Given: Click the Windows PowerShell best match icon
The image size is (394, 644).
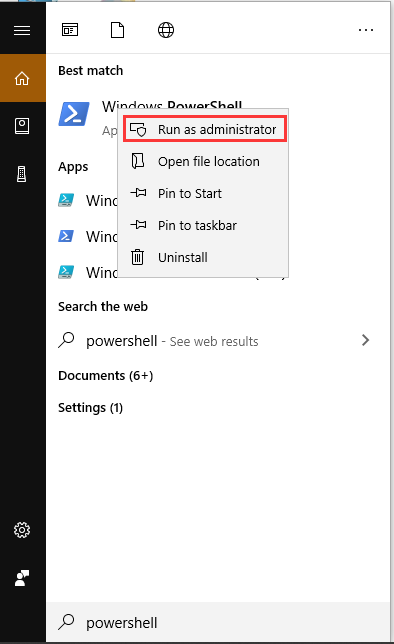Looking at the screenshot, I should point(74,114).
